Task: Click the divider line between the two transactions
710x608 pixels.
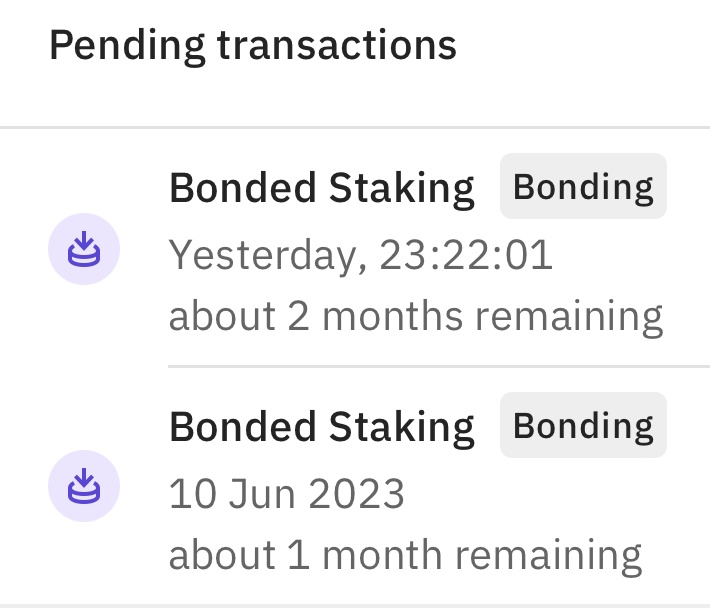Action: pos(438,367)
